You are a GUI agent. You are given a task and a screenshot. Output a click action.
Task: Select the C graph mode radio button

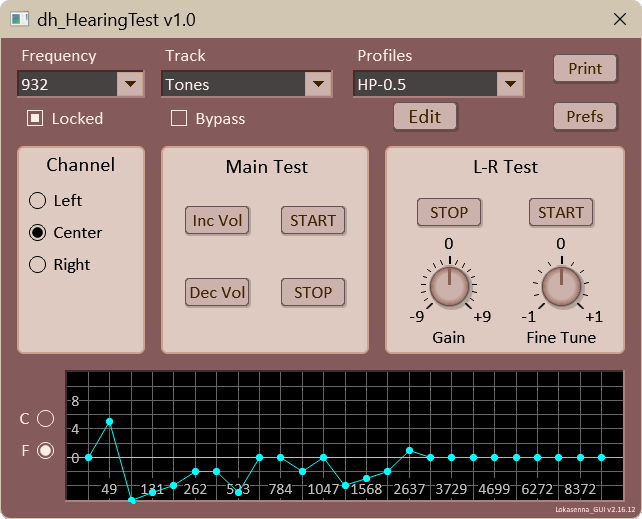pos(45,418)
